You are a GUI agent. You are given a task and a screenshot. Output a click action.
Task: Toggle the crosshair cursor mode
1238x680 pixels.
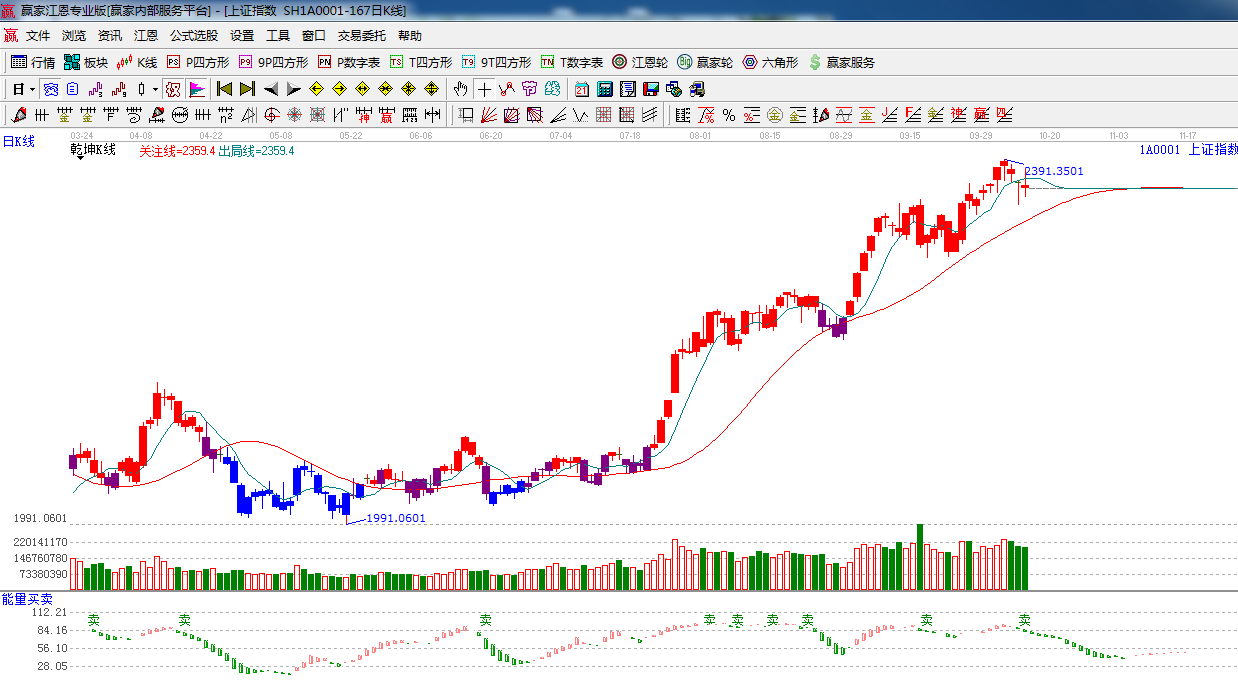coord(484,89)
